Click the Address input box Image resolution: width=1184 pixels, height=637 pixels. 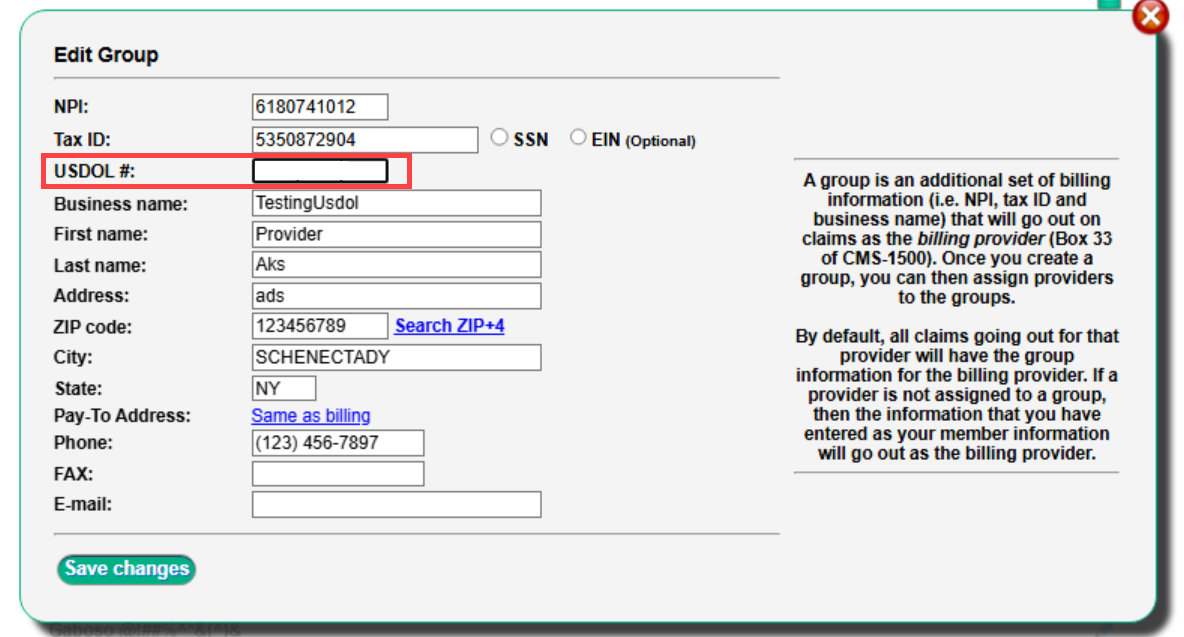click(x=396, y=296)
